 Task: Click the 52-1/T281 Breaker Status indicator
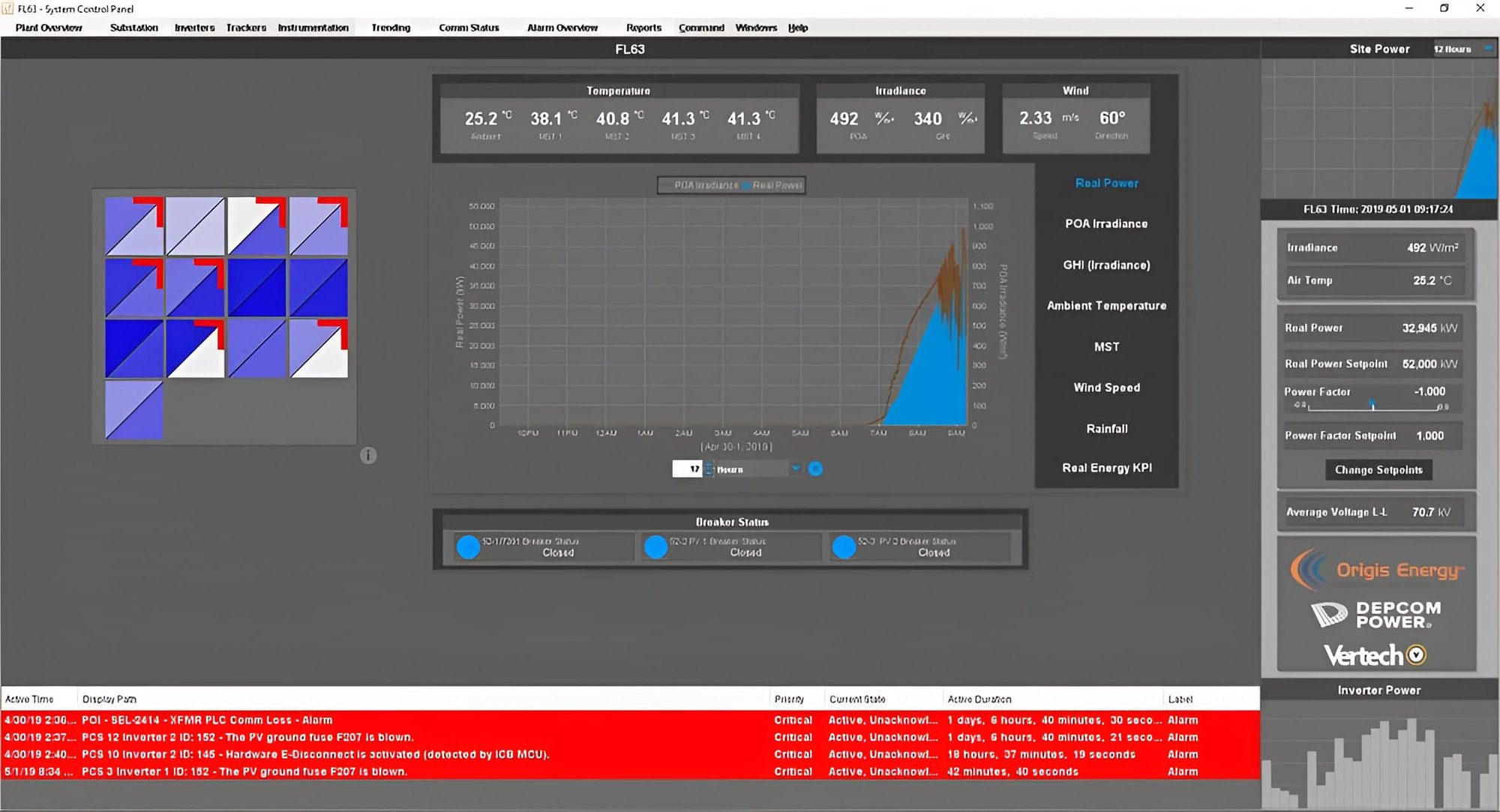[x=469, y=547]
